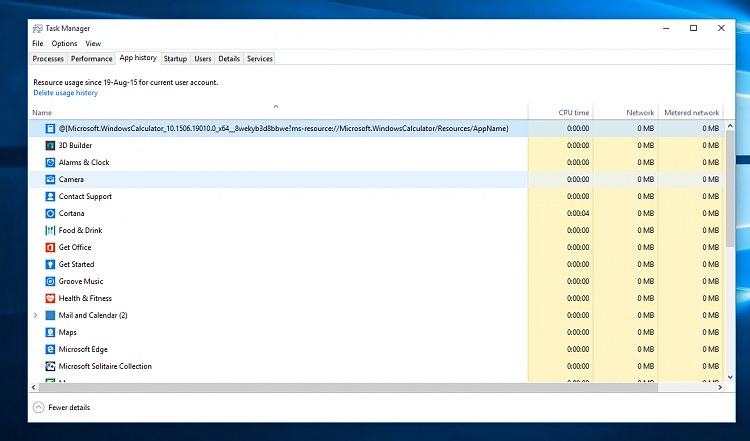Select the Get Started row name

[77, 265]
